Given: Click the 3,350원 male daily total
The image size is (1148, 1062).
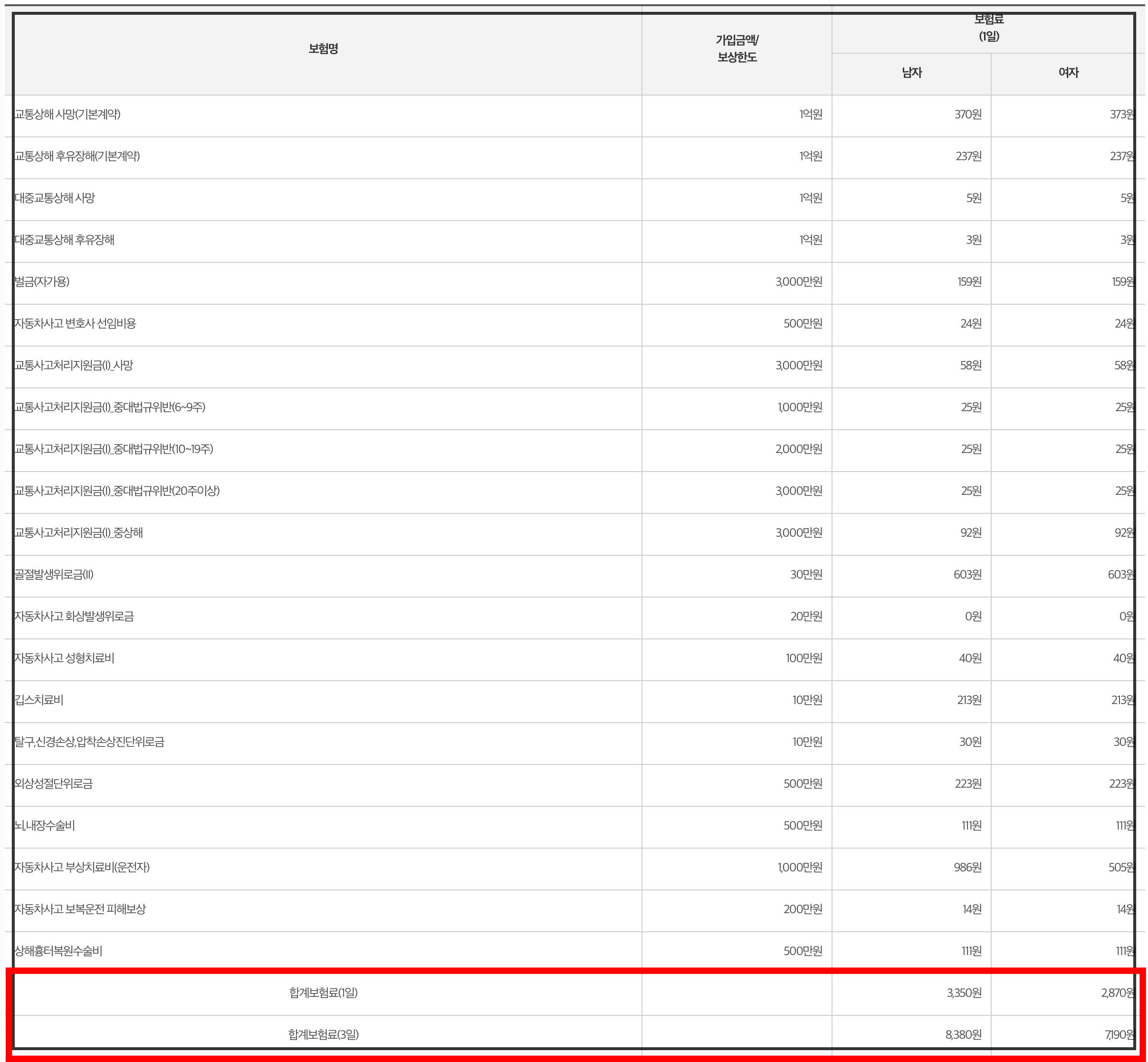Looking at the screenshot, I should coord(964,993).
